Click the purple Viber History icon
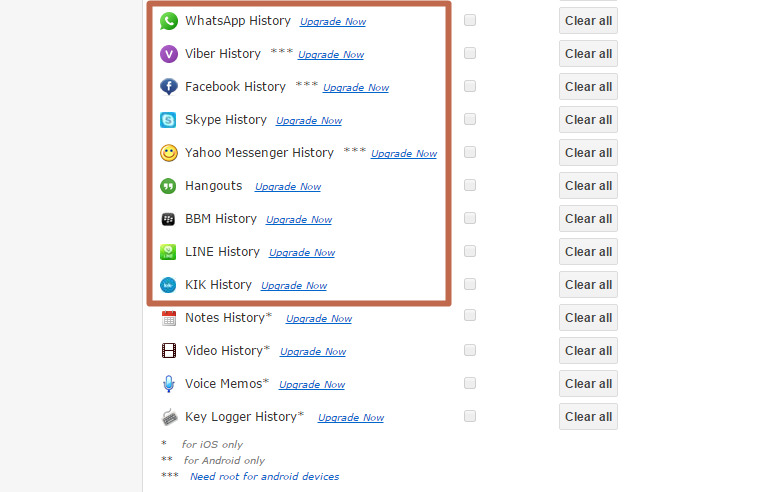777x492 pixels. click(x=169, y=54)
